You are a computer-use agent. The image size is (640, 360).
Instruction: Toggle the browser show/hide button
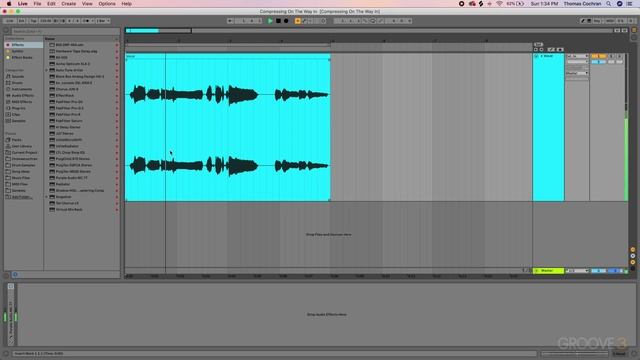(6, 31)
